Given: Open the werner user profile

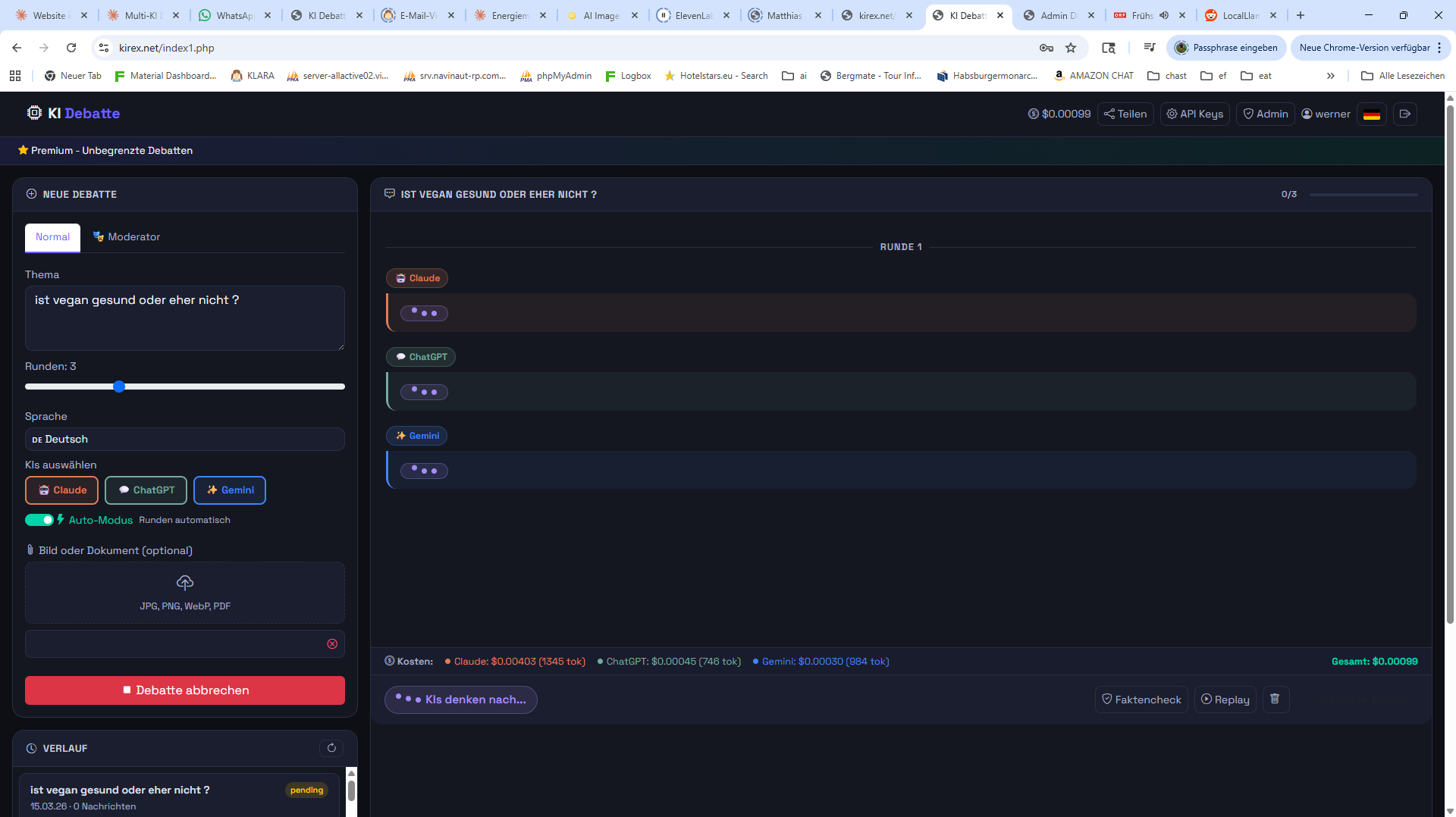Looking at the screenshot, I should [x=1326, y=114].
